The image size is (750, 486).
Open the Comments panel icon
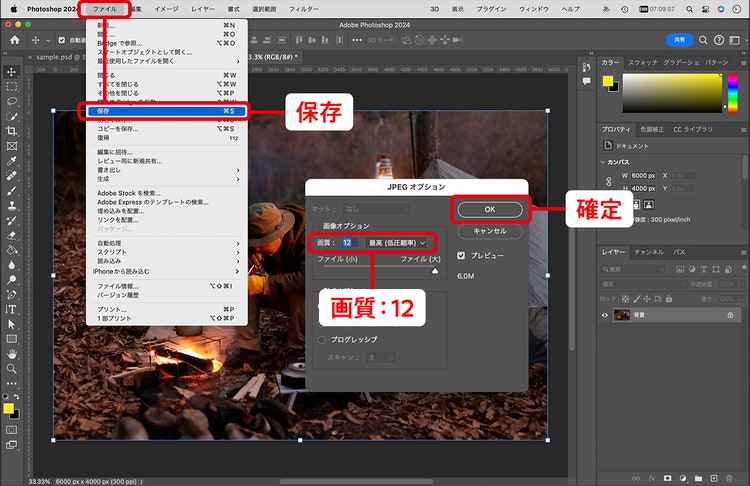586,81
